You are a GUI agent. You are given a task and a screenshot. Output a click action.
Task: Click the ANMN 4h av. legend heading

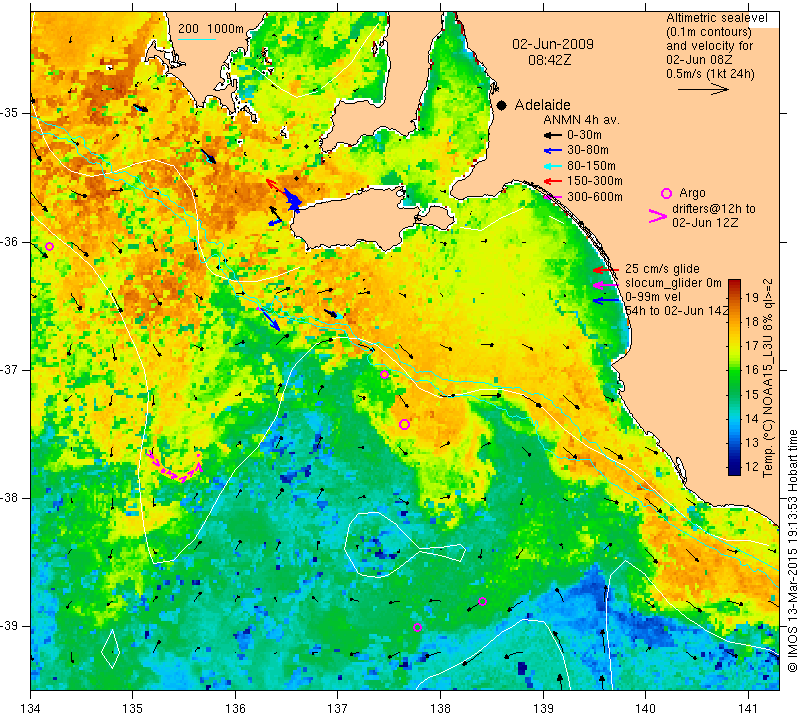pyautogui.click(x=581, y=120)
